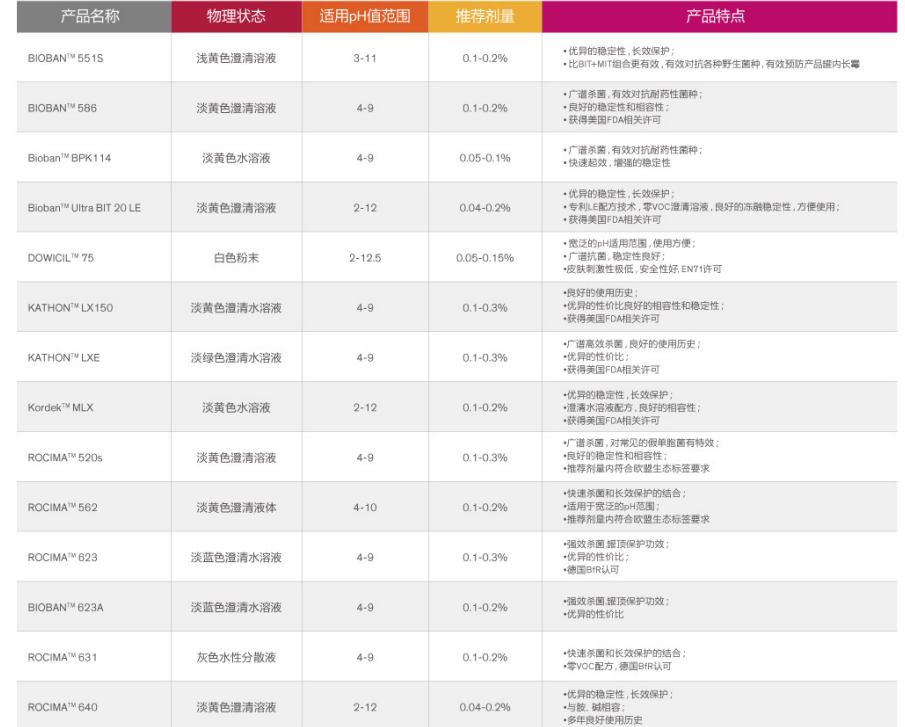Click the 白色粉末 physical state cell

[237, 257]
